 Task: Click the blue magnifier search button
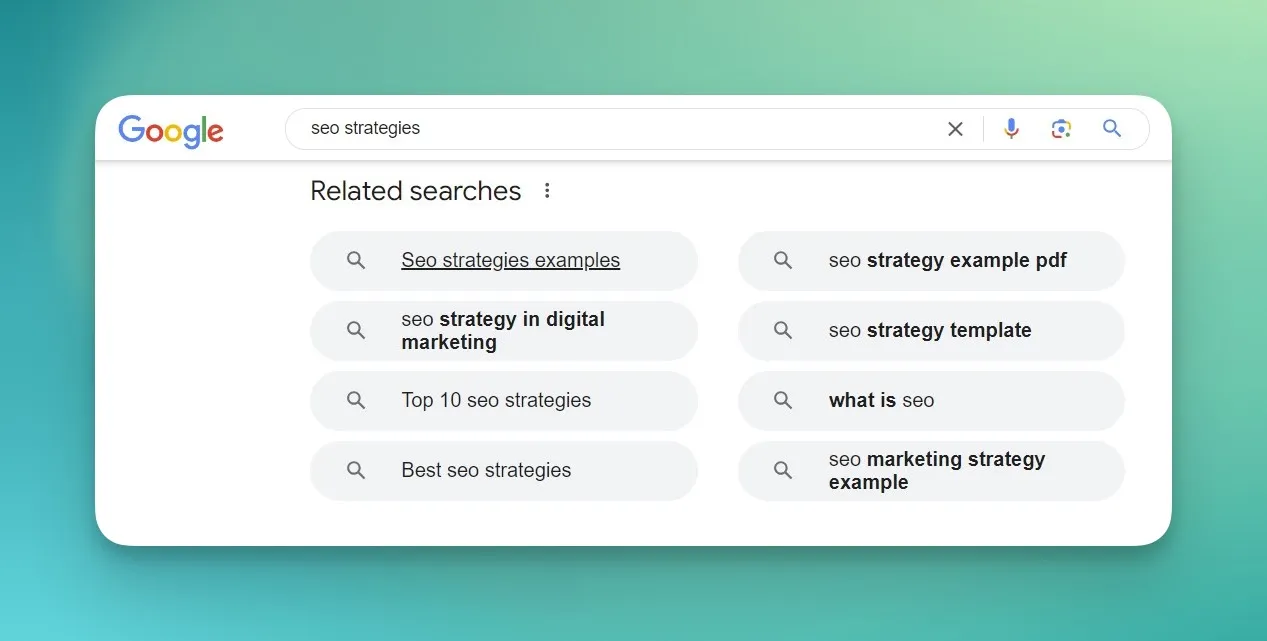click(1112, 128)
